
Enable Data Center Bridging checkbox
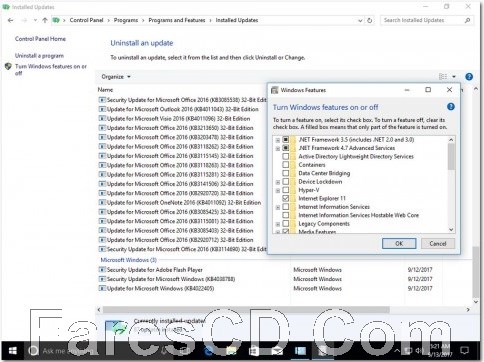click(x=286, y=173)
